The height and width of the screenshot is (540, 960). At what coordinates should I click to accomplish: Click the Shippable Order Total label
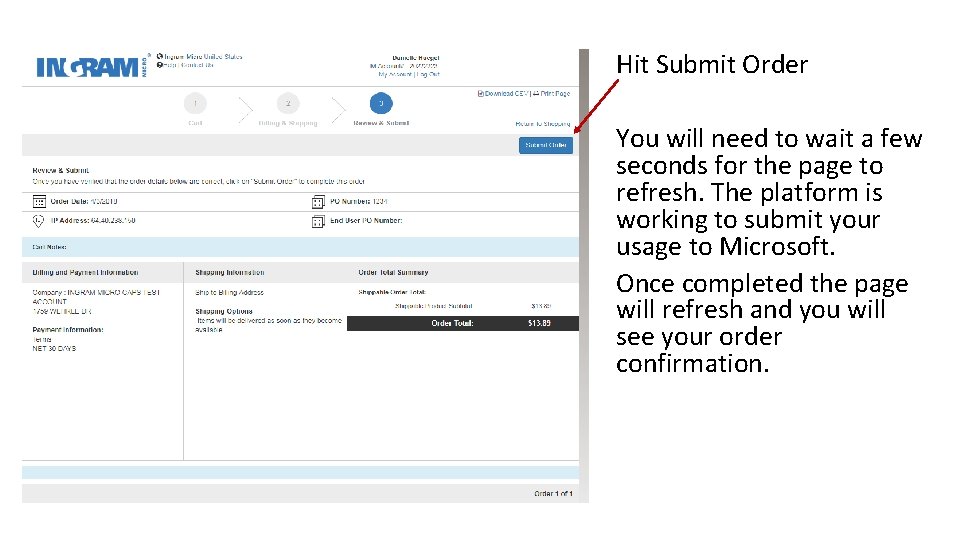[392, 292]
